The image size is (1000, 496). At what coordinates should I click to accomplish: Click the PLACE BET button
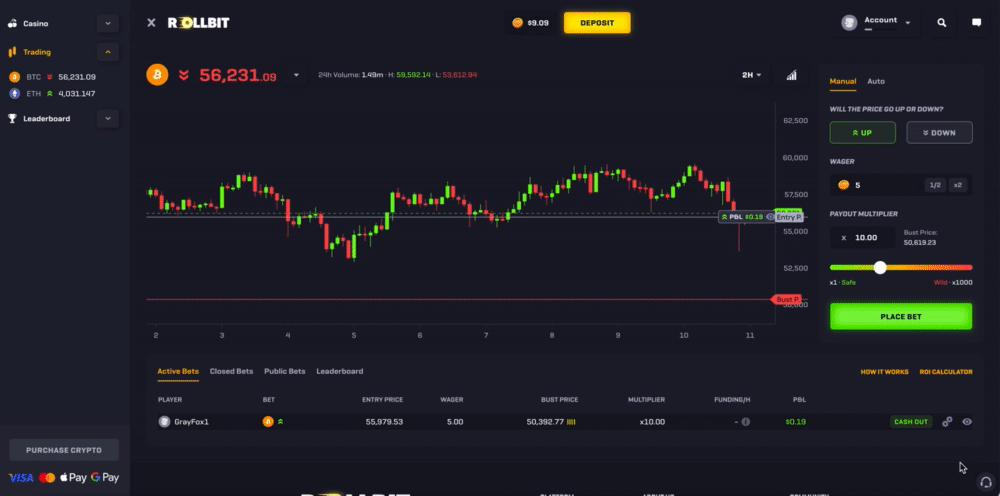click(901, 316)
